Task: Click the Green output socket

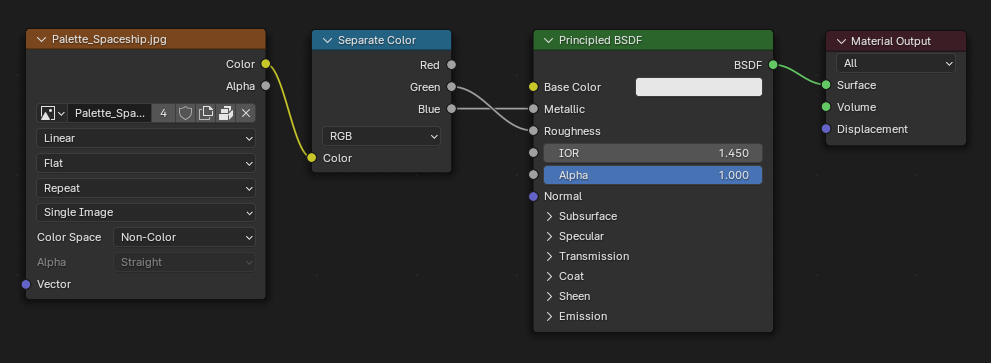Action: click(451, 87)
